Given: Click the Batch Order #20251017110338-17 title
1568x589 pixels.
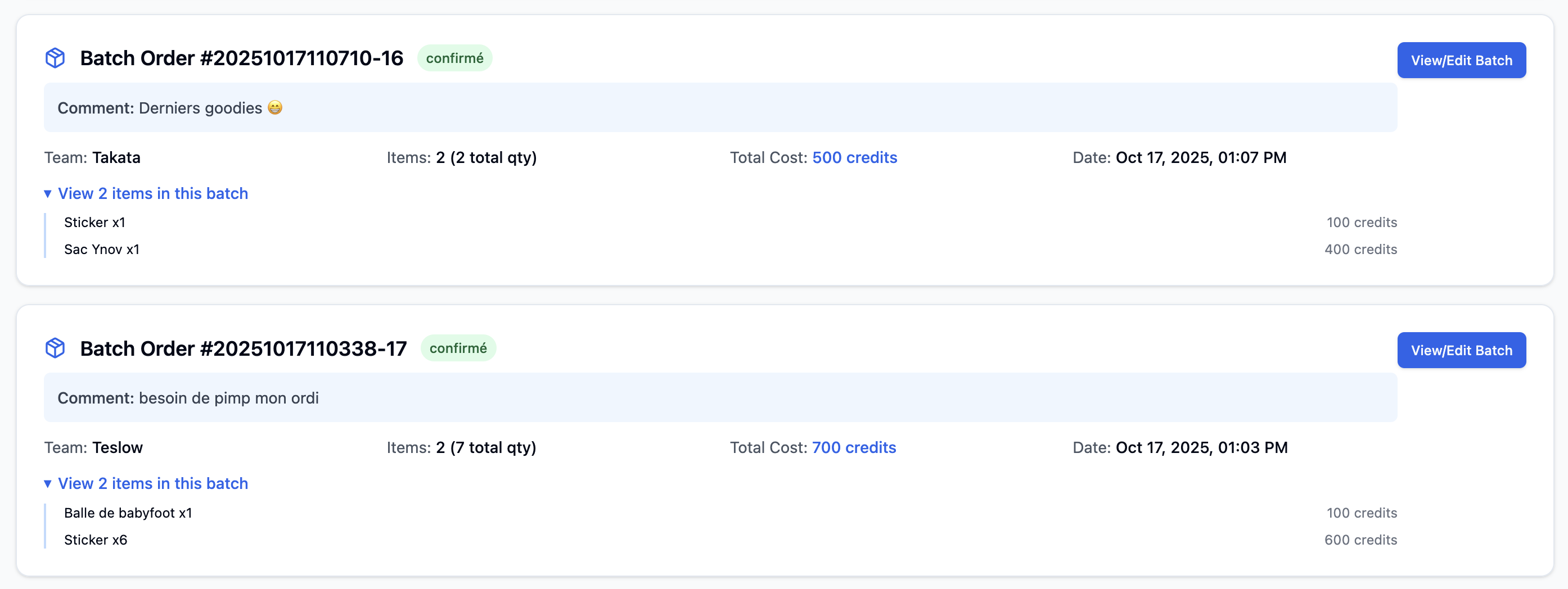Looking at the screenshot, I should [243, 348].
